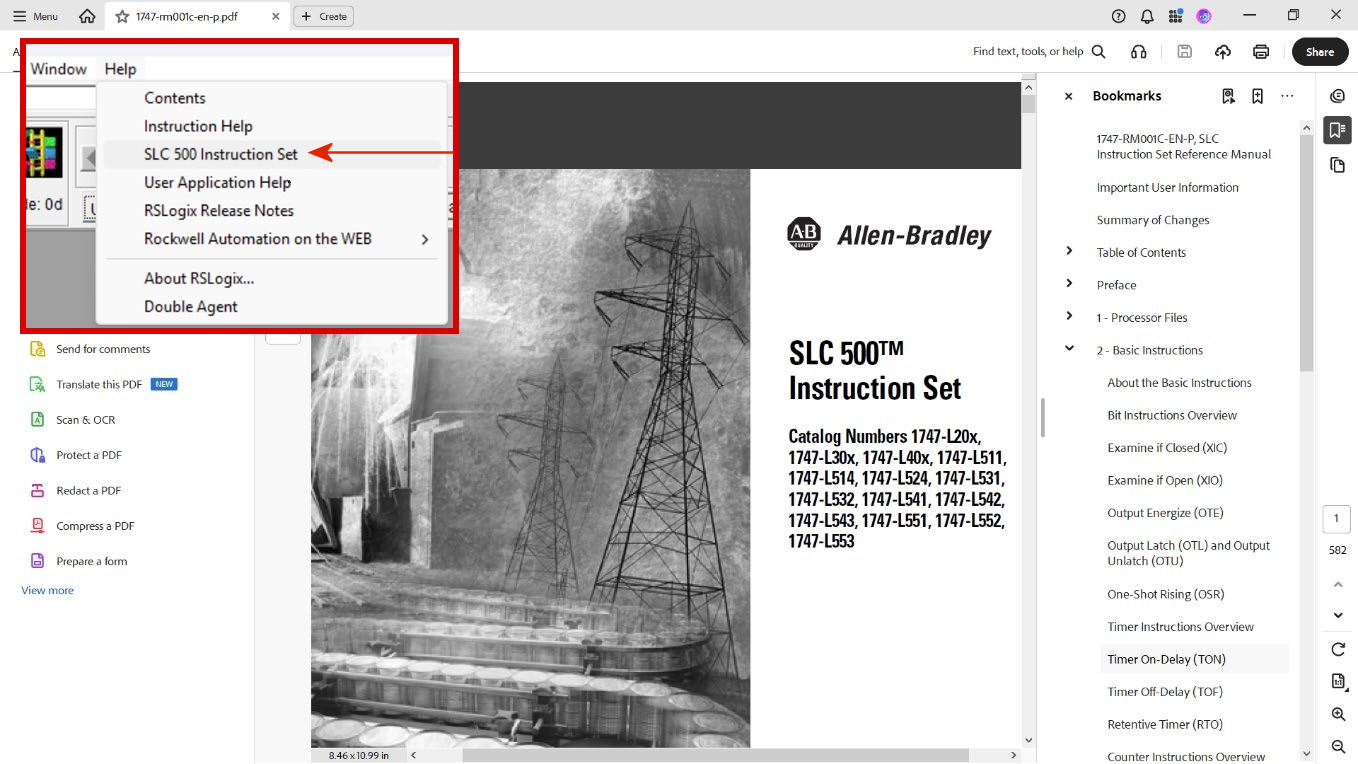Star the 1747-rm001c-en-p.pdf document tab

(122, 16)
